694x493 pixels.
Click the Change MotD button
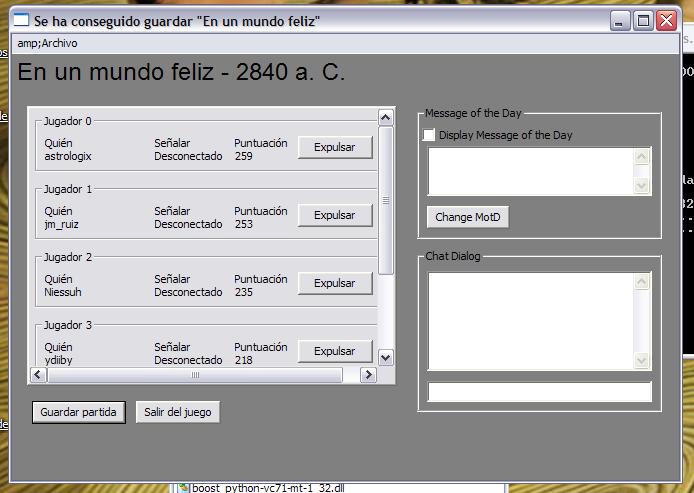[x=467, y=217]
